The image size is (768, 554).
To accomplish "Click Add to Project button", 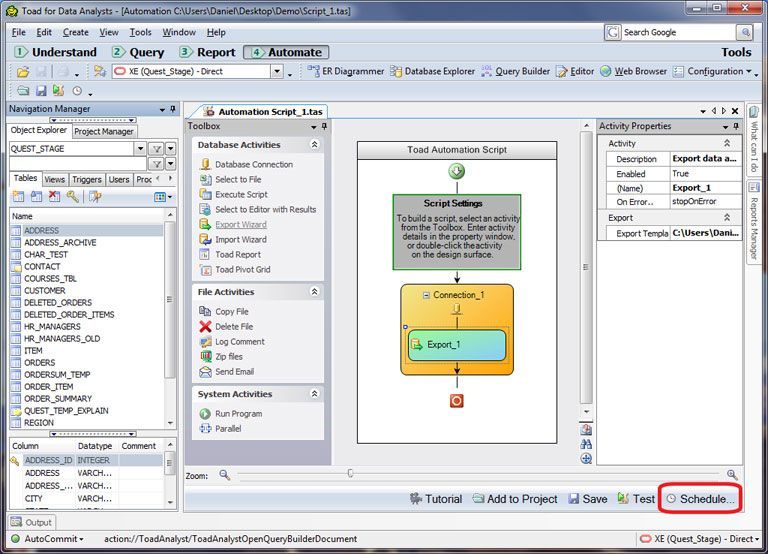I will (515, 499).
